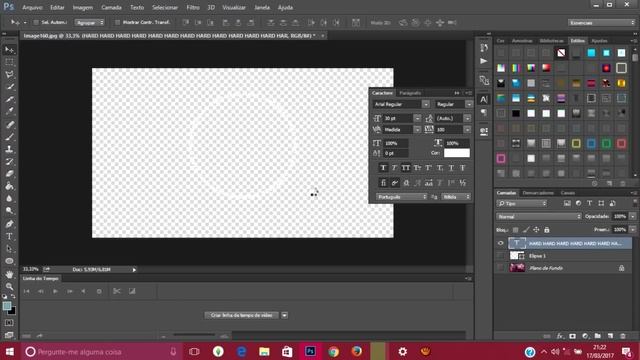Switch to the Parágrafo tab
This screenshot has height=360, width=640.
coord(410,93)
